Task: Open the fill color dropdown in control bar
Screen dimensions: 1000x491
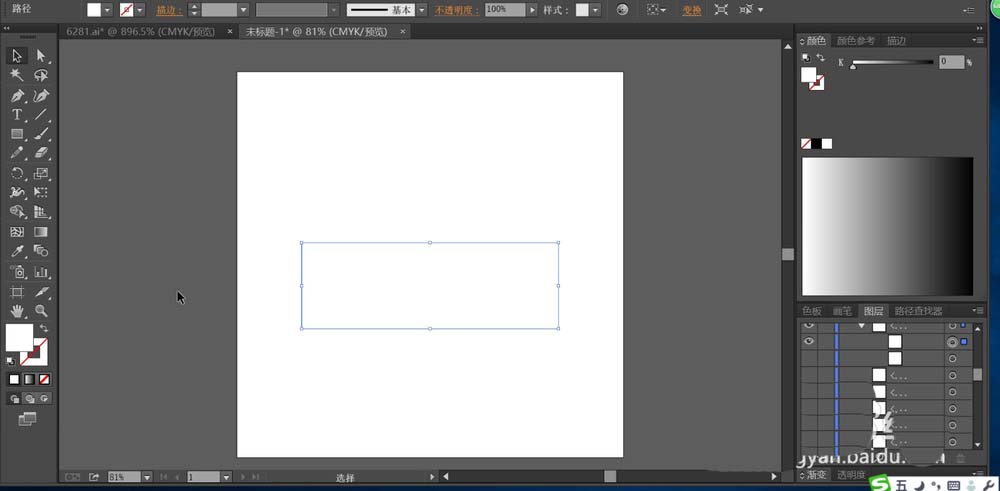Action: click(x=107, y=10)
